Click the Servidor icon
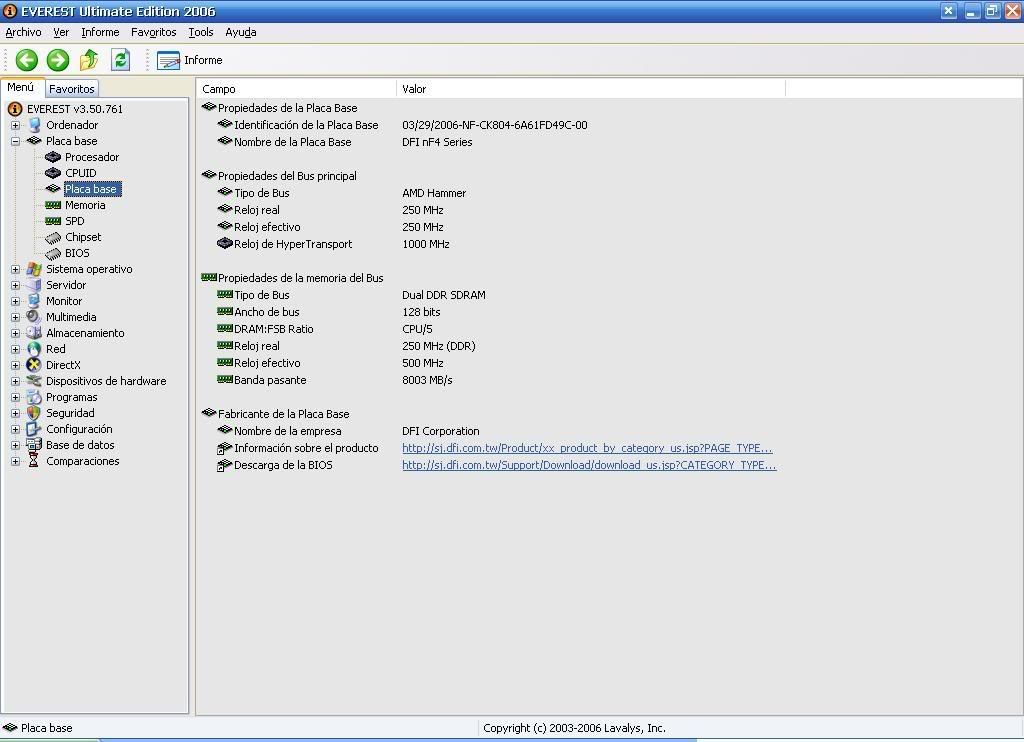1024x742 pixels. tap(34, 285)
